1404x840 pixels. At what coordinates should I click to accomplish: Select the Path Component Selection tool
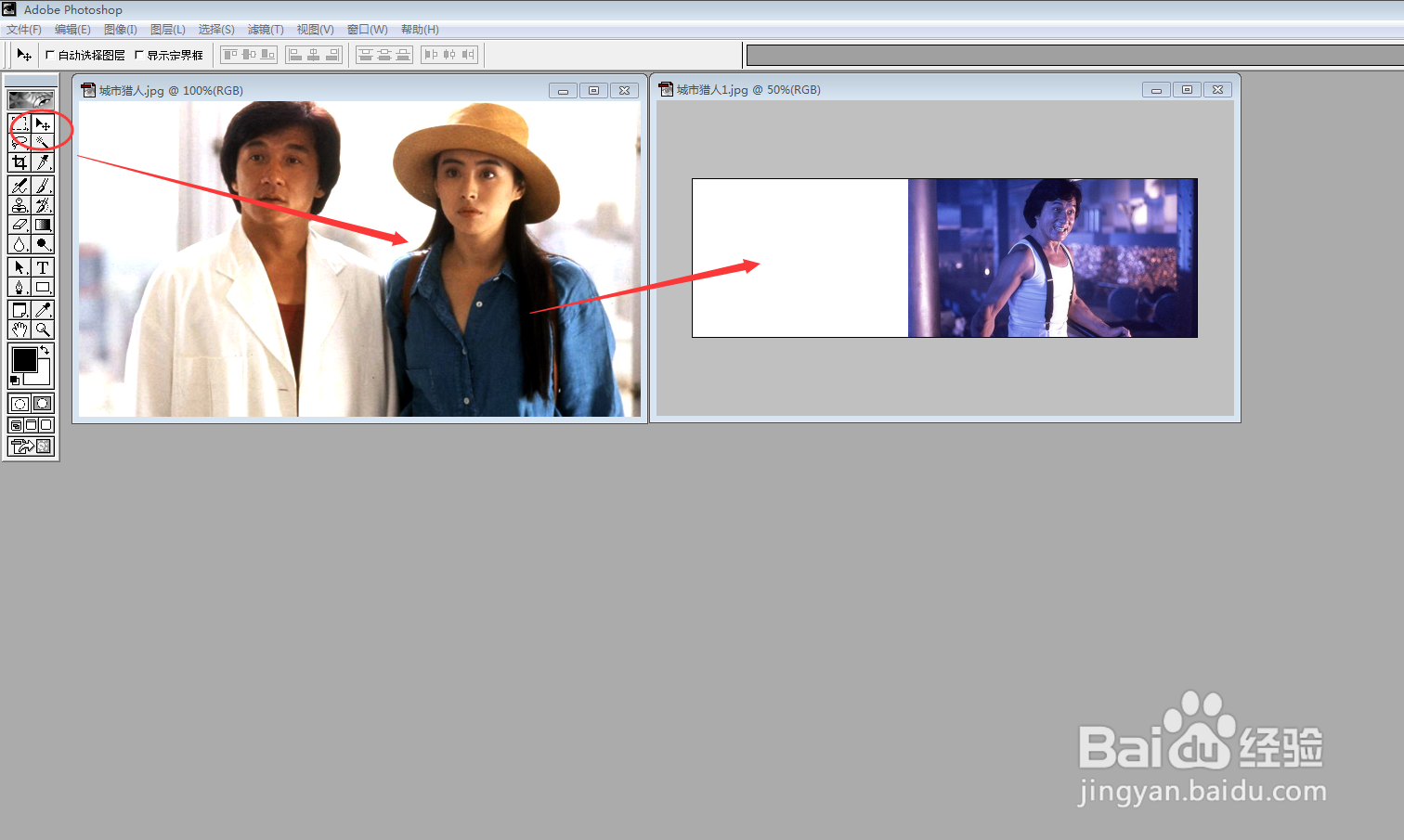[19, 267]
